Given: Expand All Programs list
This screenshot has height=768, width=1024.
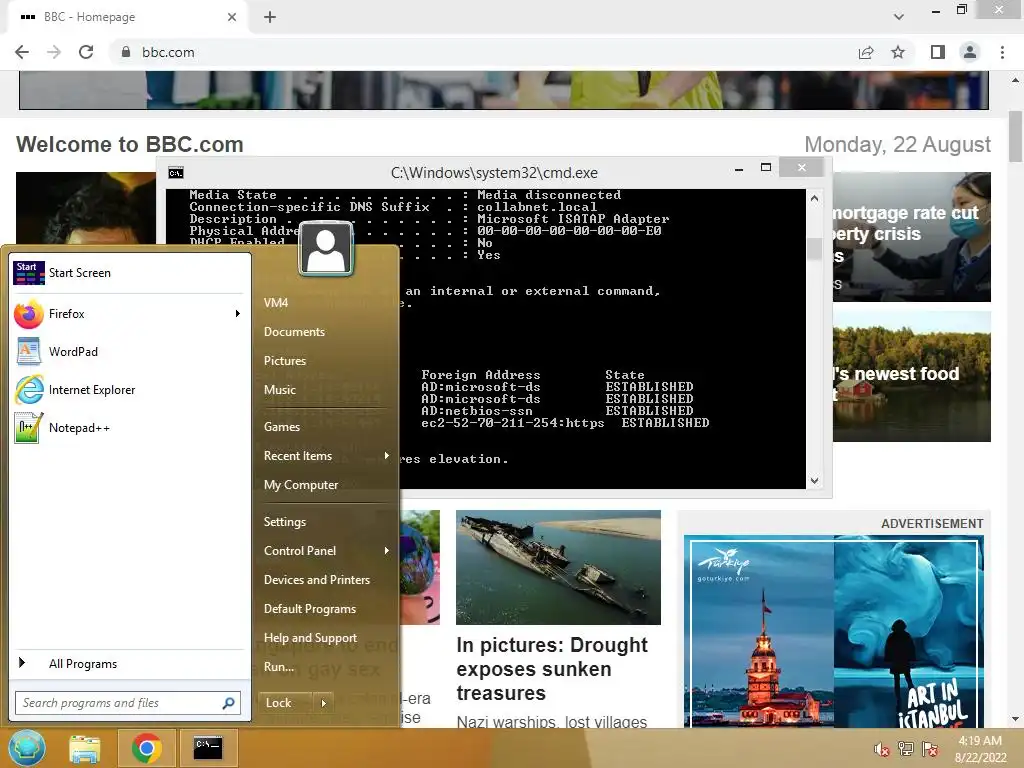Looking at the screenshot, I should 129,664.
